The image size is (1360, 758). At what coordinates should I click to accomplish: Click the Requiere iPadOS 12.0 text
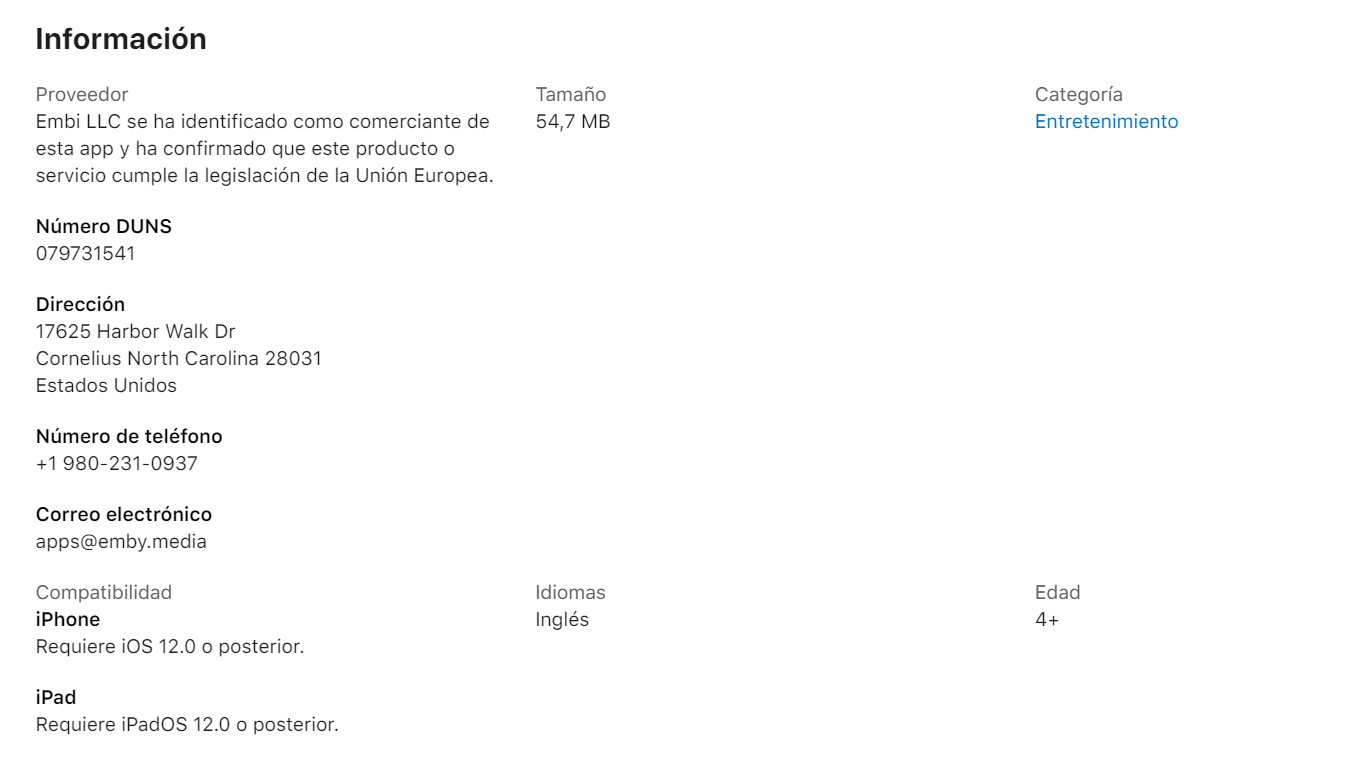point(187,724)
